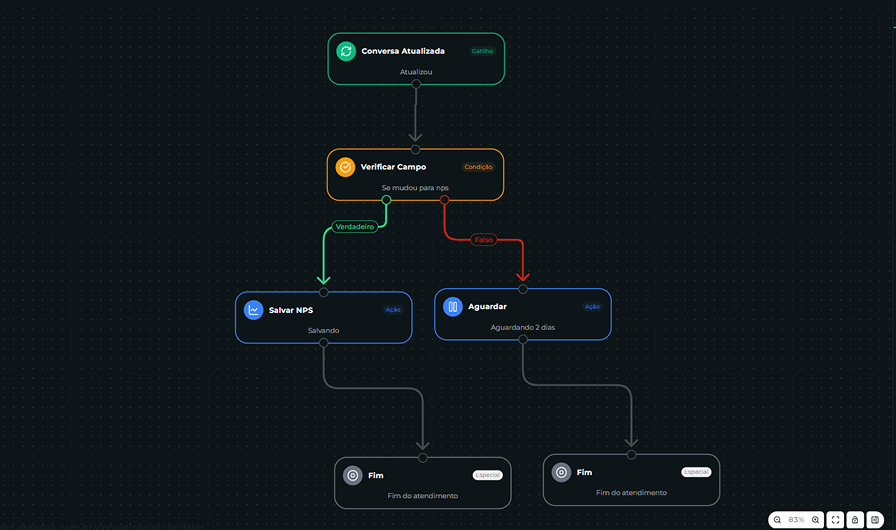896x530 pixels.
Task: Click the input handle atop the Fim node below Salvar NPS
Action: [x=422, y=458]
